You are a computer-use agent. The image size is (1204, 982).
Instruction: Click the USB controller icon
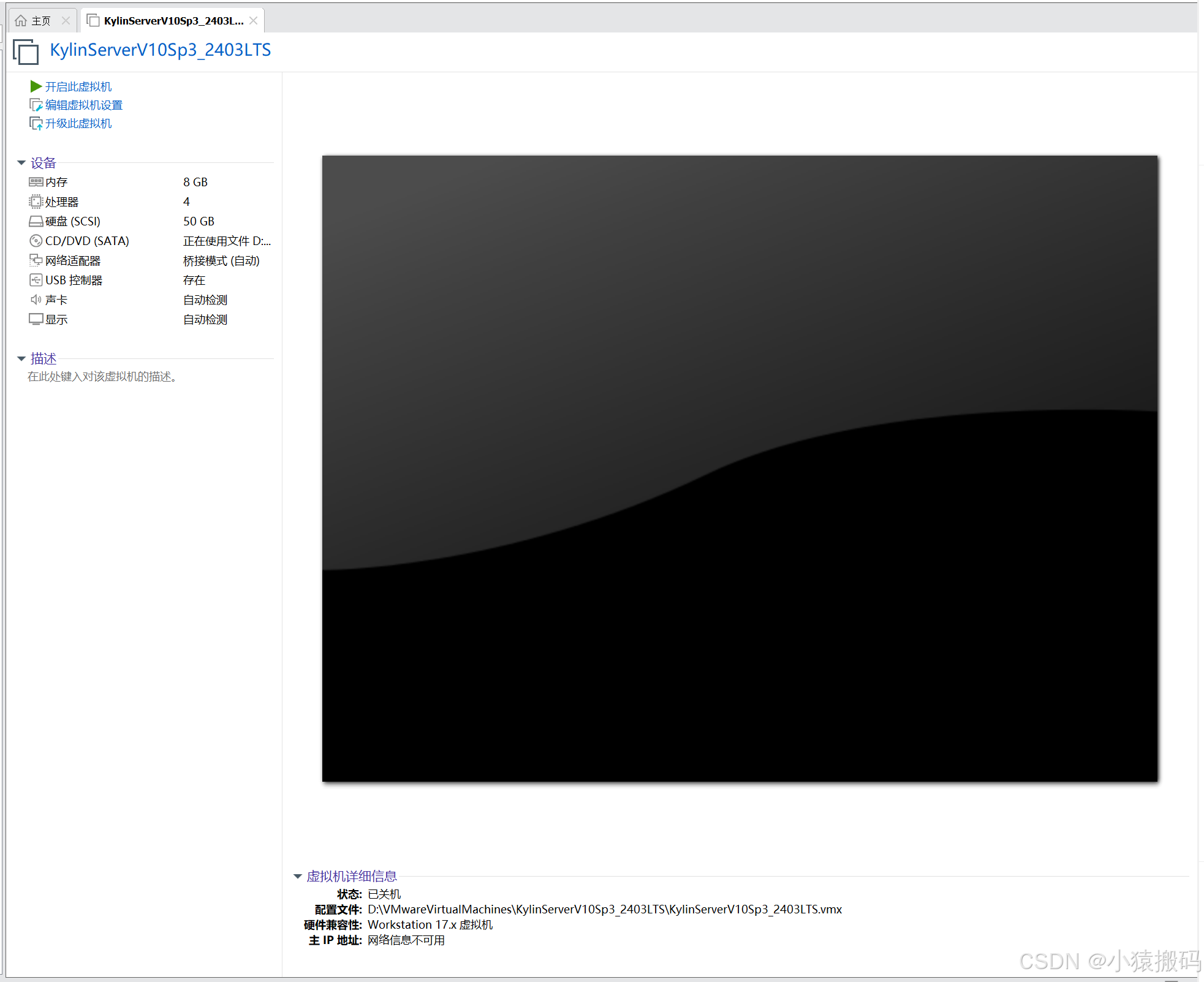(36, 280)
